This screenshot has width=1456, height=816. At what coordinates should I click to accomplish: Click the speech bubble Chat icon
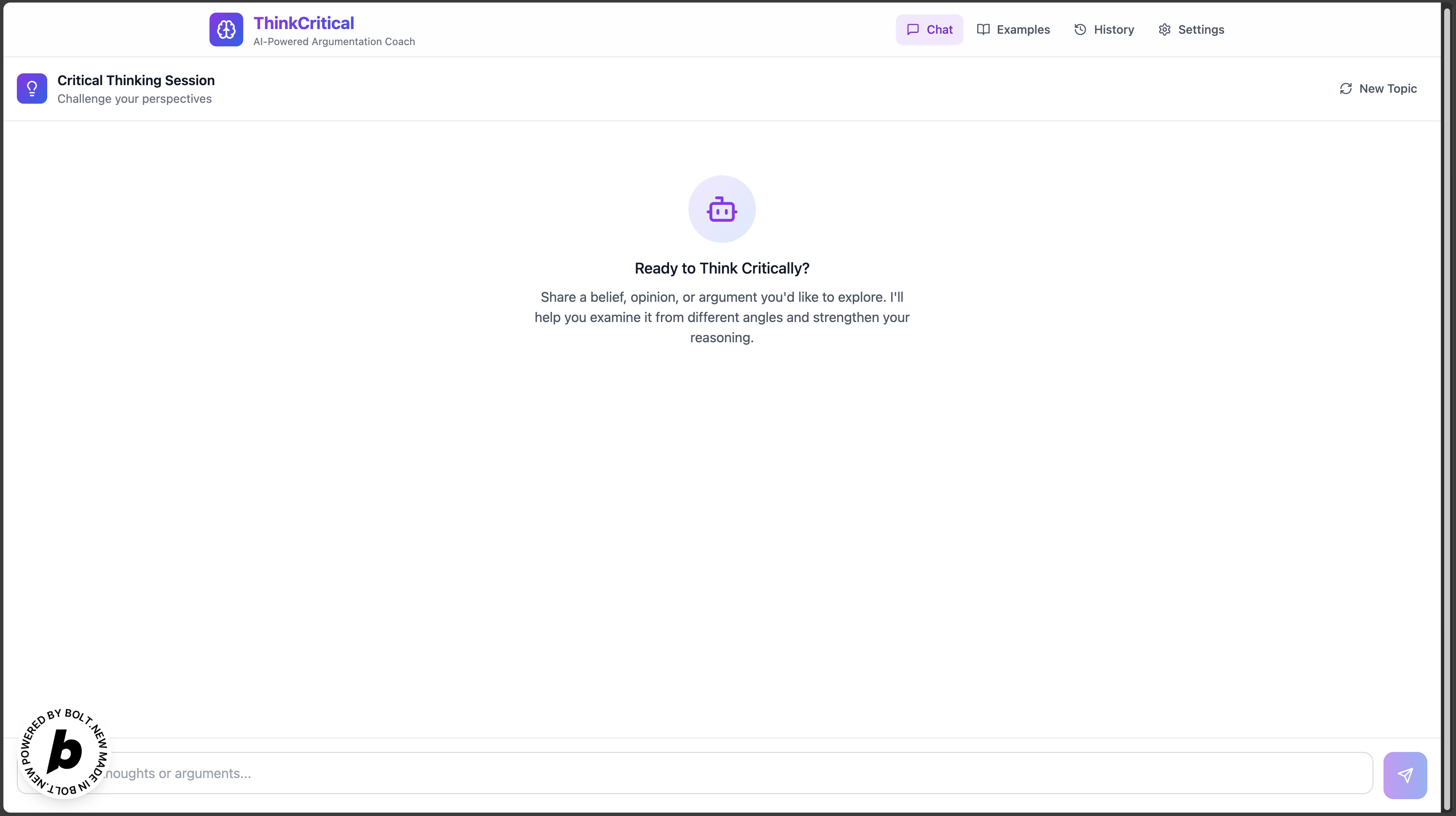tap(913, 30)
